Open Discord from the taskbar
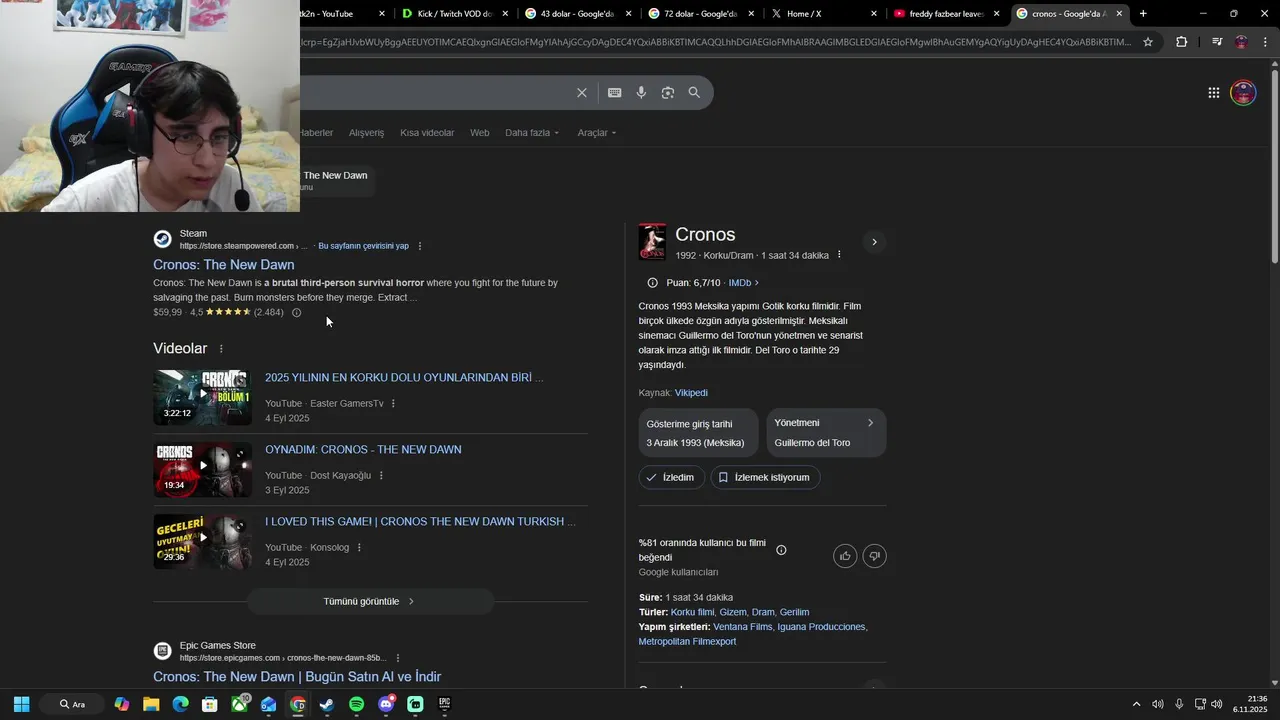This screenshot has height=720, width=1280. [x=386, y=704]
